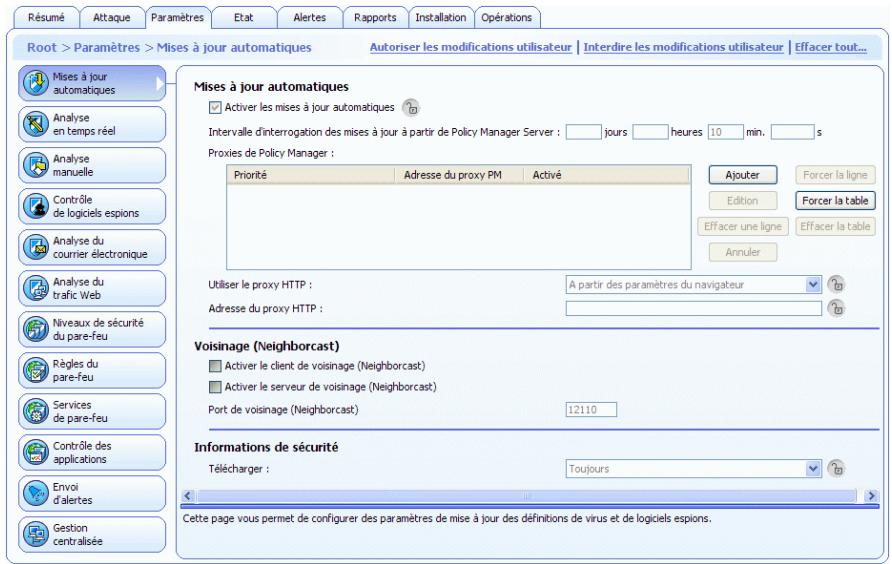Switch to the Alertes tab
The height and width of the screenshot is (564, 892).
click(309, 18)
